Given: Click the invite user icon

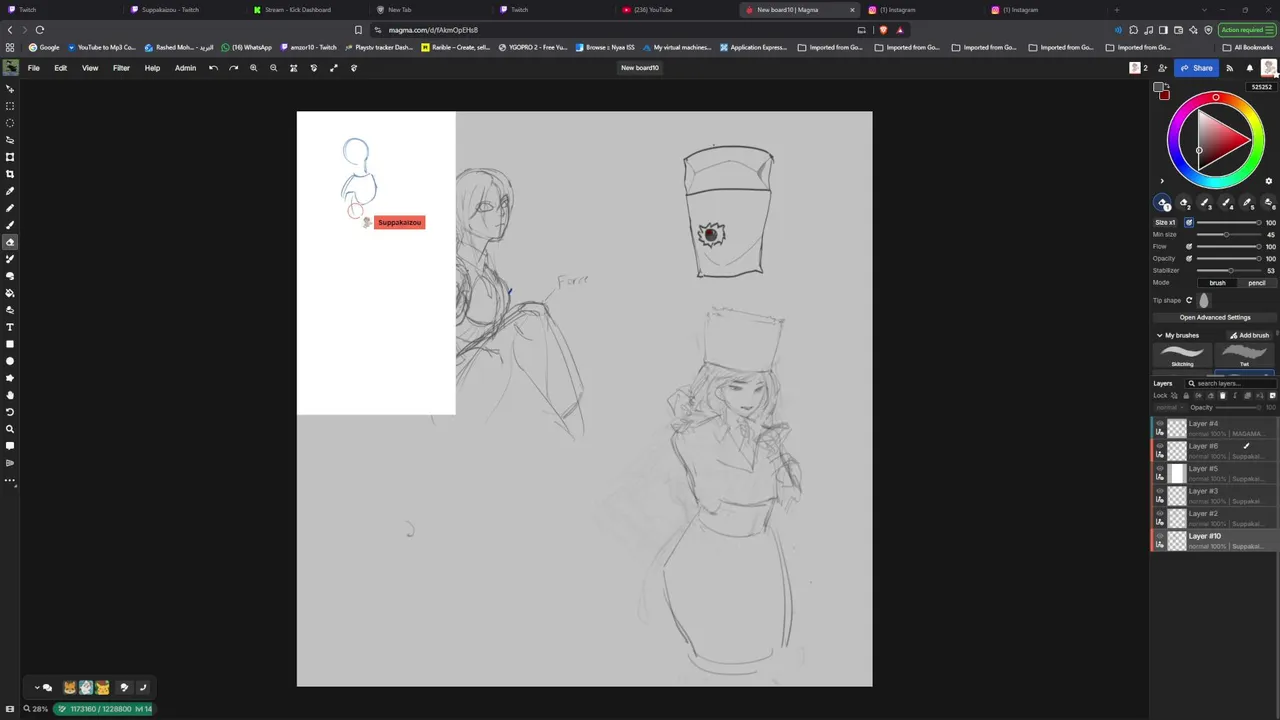Looking at the screenshot, I should [x=1162, y=68].
